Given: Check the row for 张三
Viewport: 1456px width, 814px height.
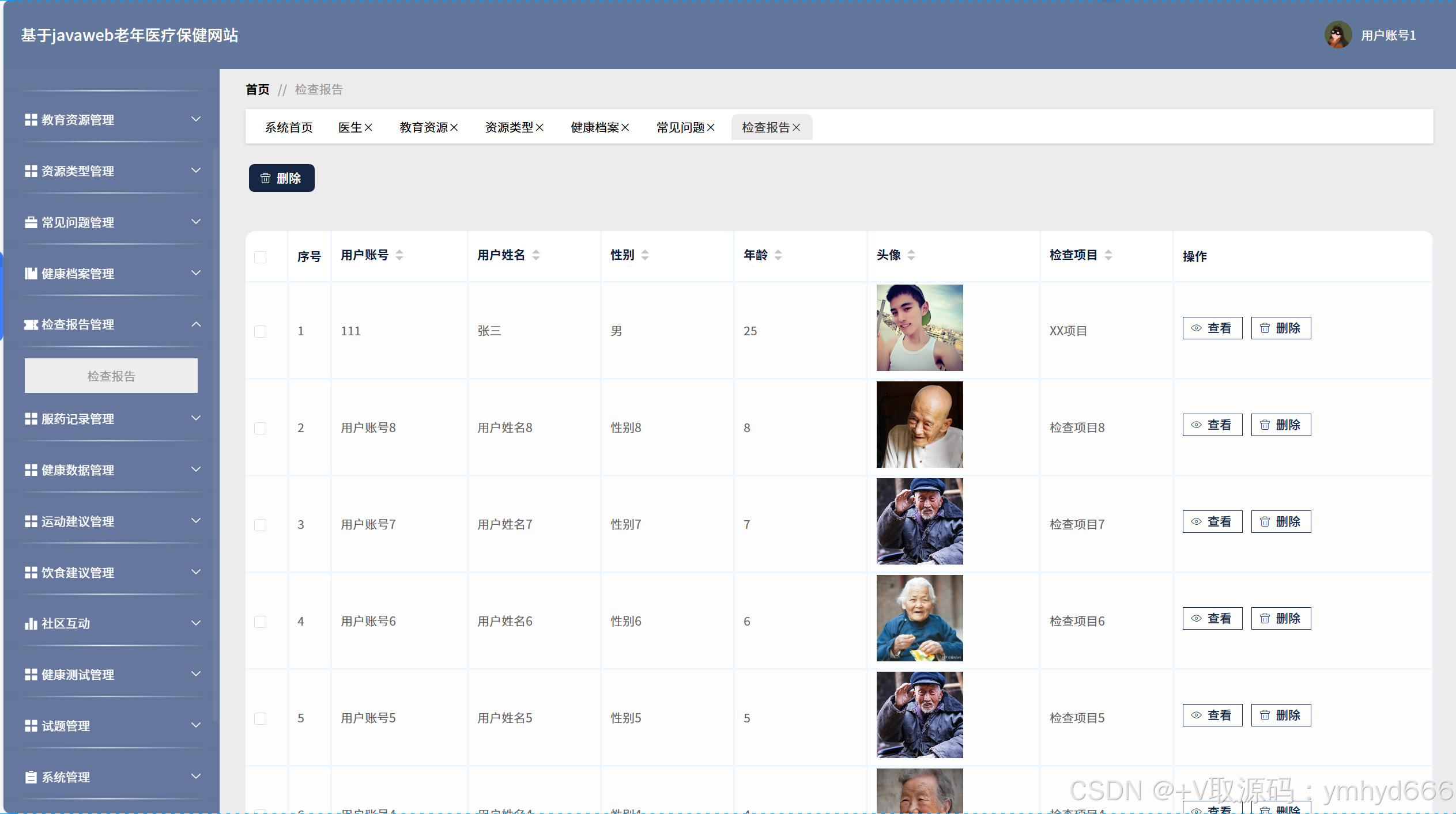Looking at the screenshot, I should [261, 331].
